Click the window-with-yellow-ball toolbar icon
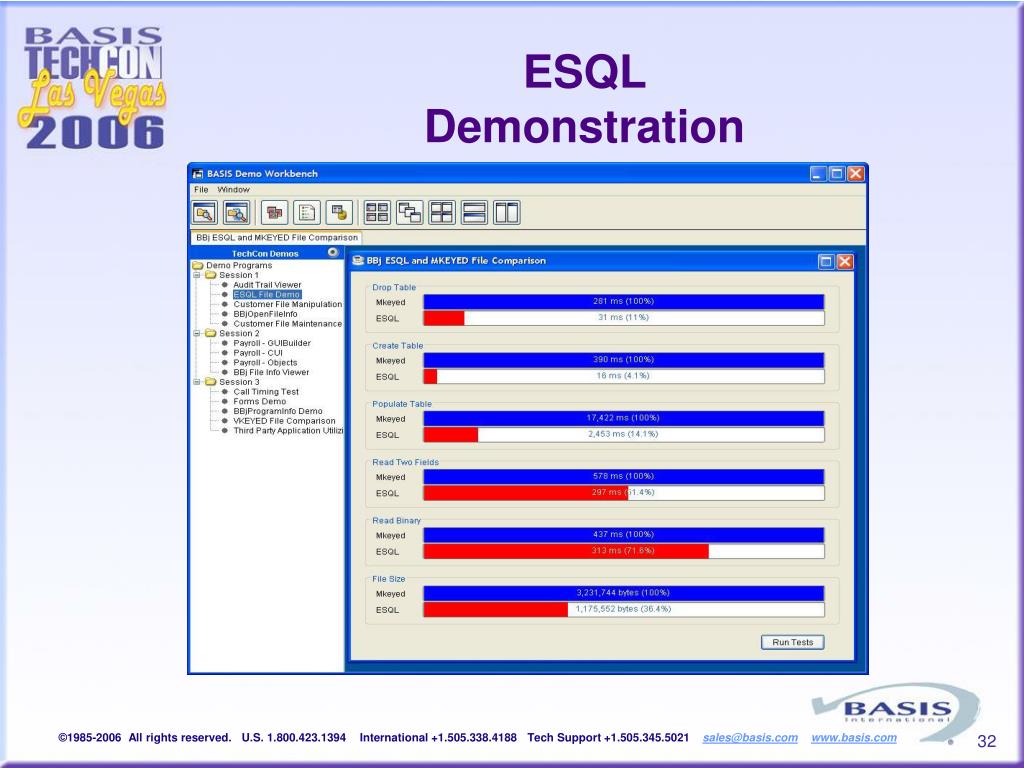Viewport: 1024px width, 768px height. [339, 213]
